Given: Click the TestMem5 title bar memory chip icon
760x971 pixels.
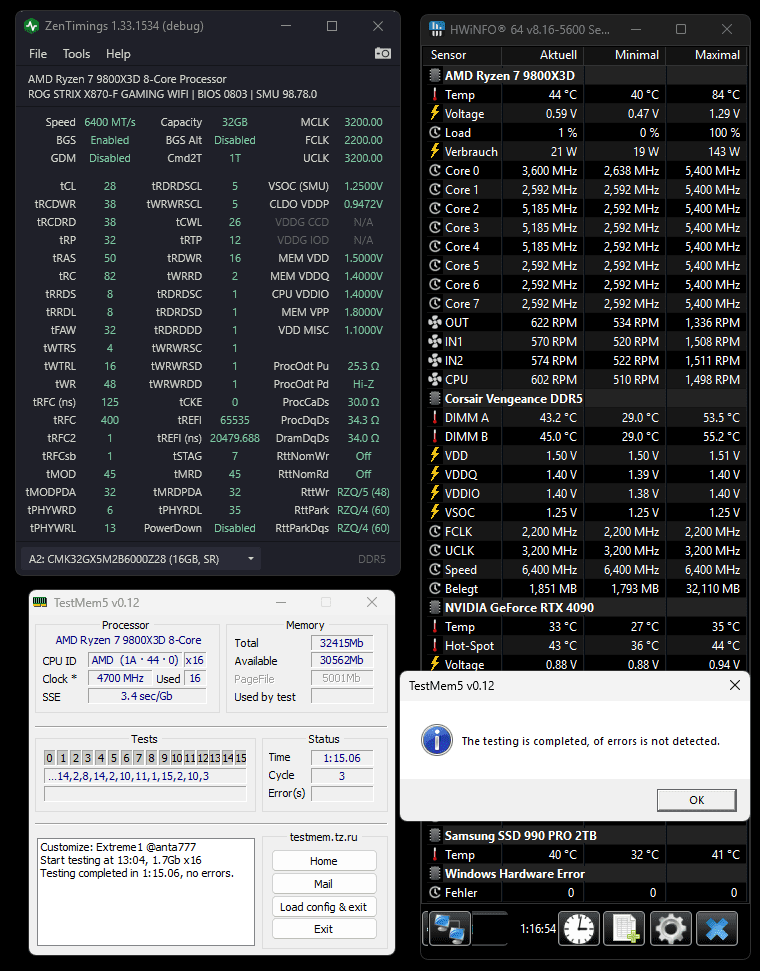Looking at the screenshot, I should [40, 602].
